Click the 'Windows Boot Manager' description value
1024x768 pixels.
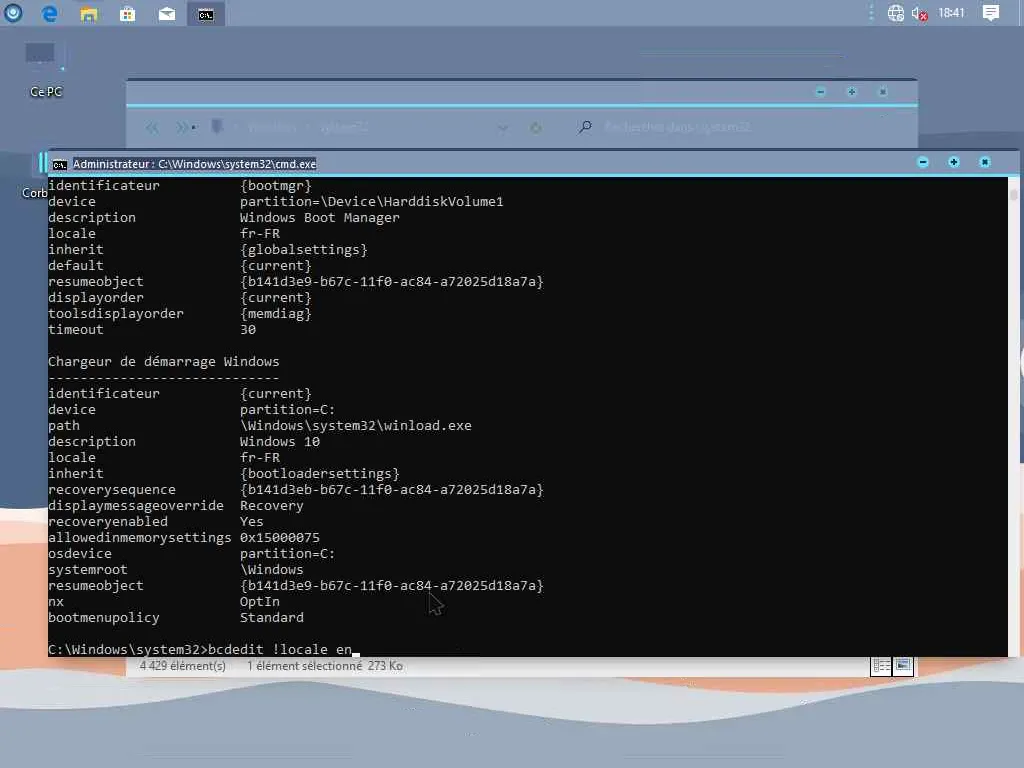coord(319,217)
